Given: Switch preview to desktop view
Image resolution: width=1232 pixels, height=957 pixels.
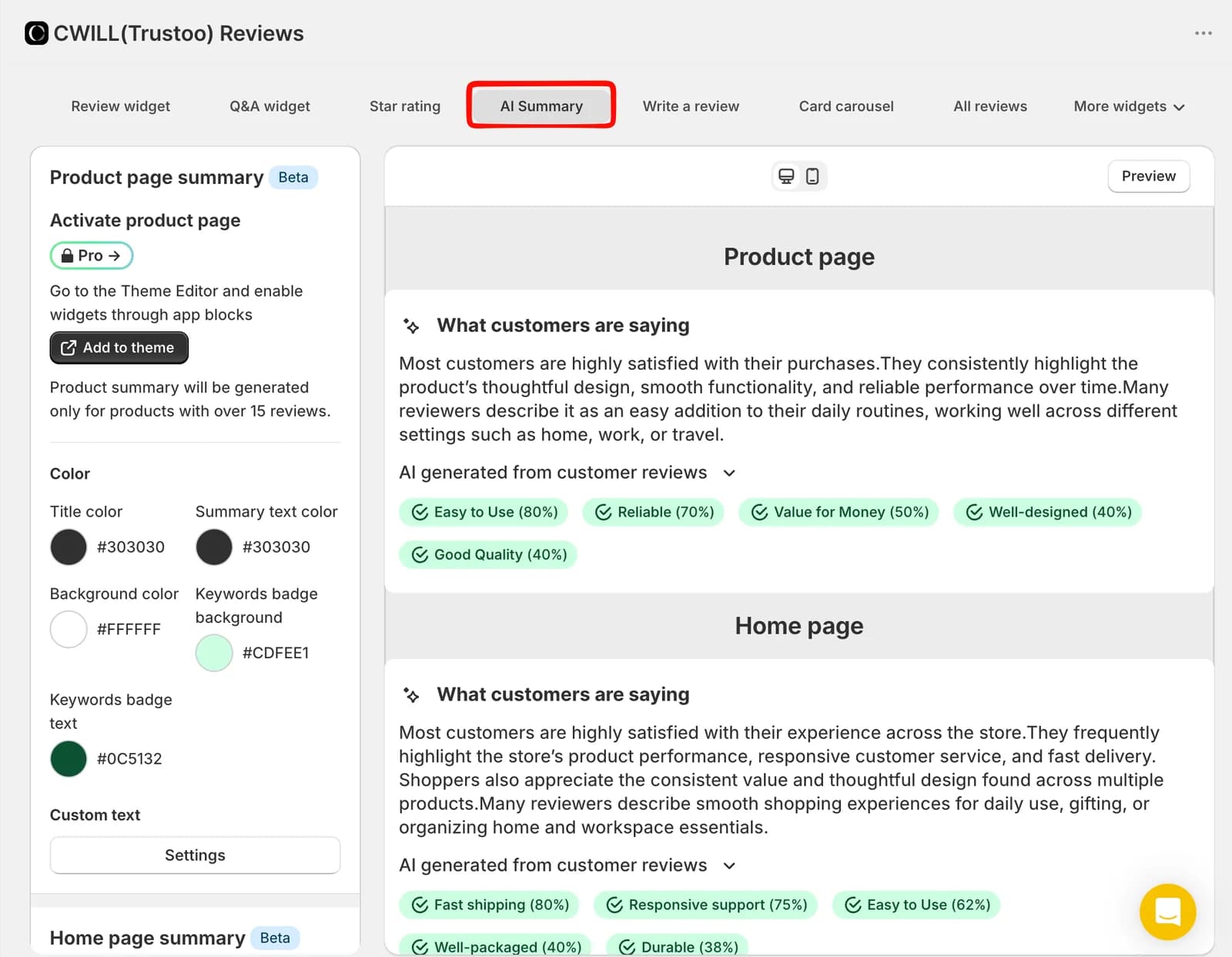Looking at the screenshot, I should 786,176.
